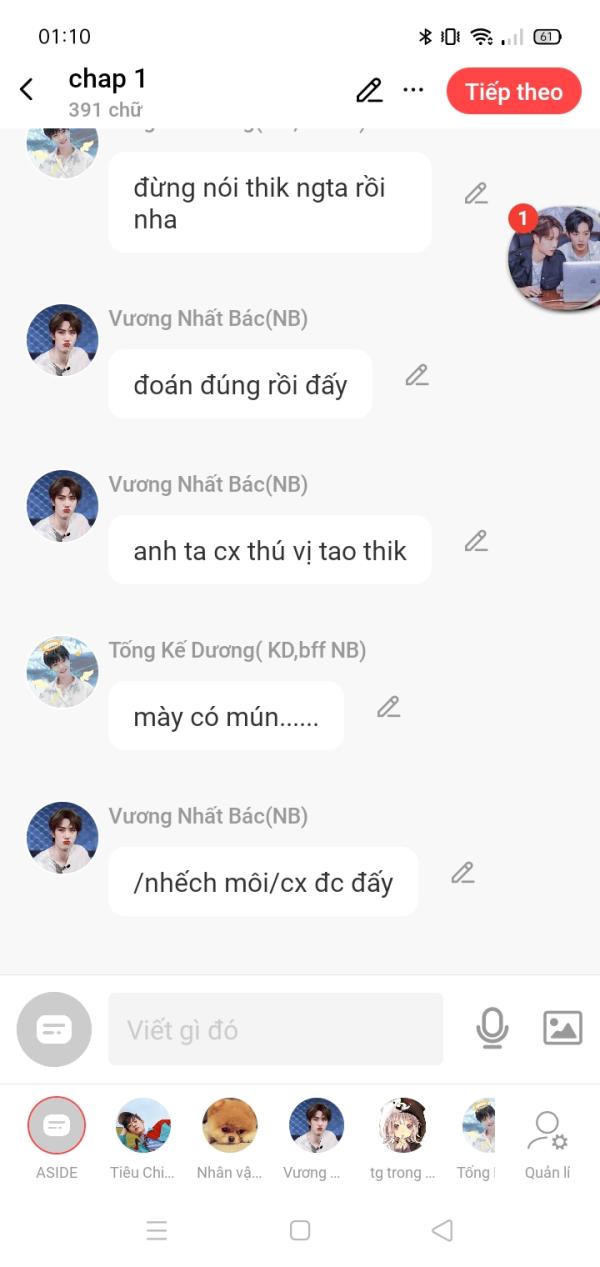Select the Tiêu Chi... character avatar

coord(142,1138)
